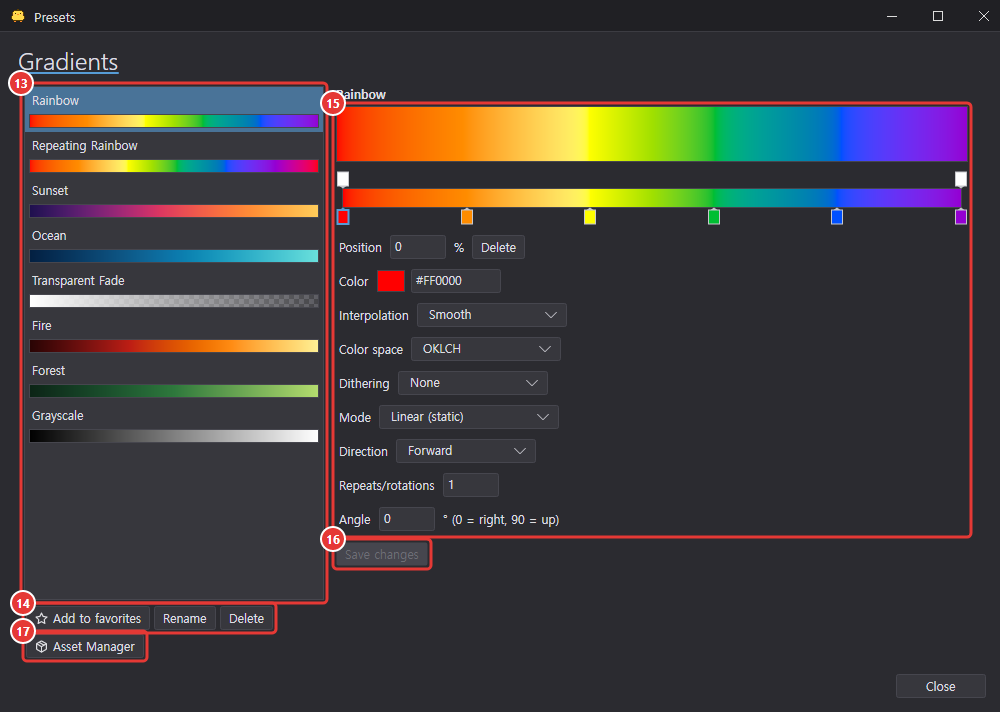Delete the selected color stop

pos(498,248)
